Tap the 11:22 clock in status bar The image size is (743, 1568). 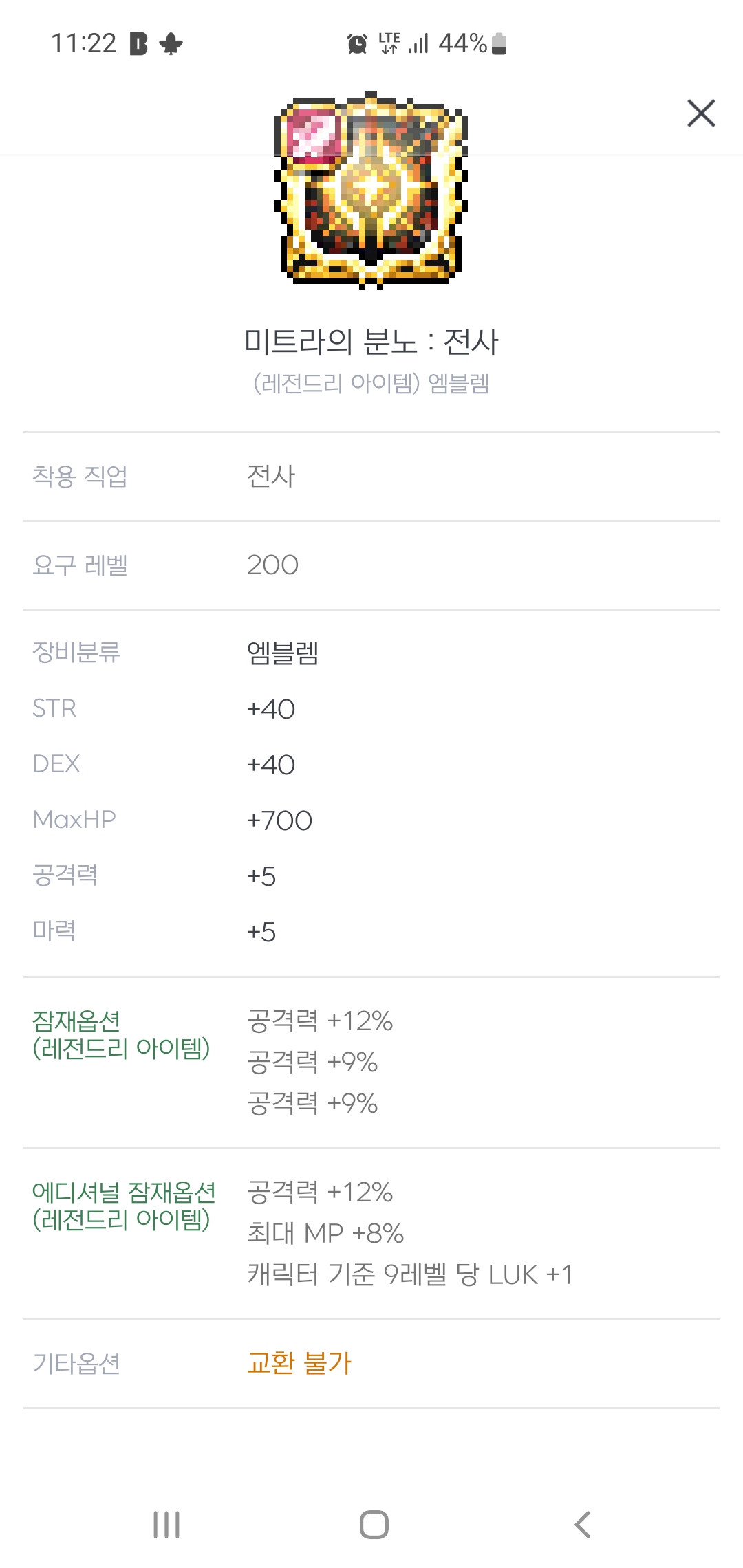pyautogui.click(x=84, y=44)
